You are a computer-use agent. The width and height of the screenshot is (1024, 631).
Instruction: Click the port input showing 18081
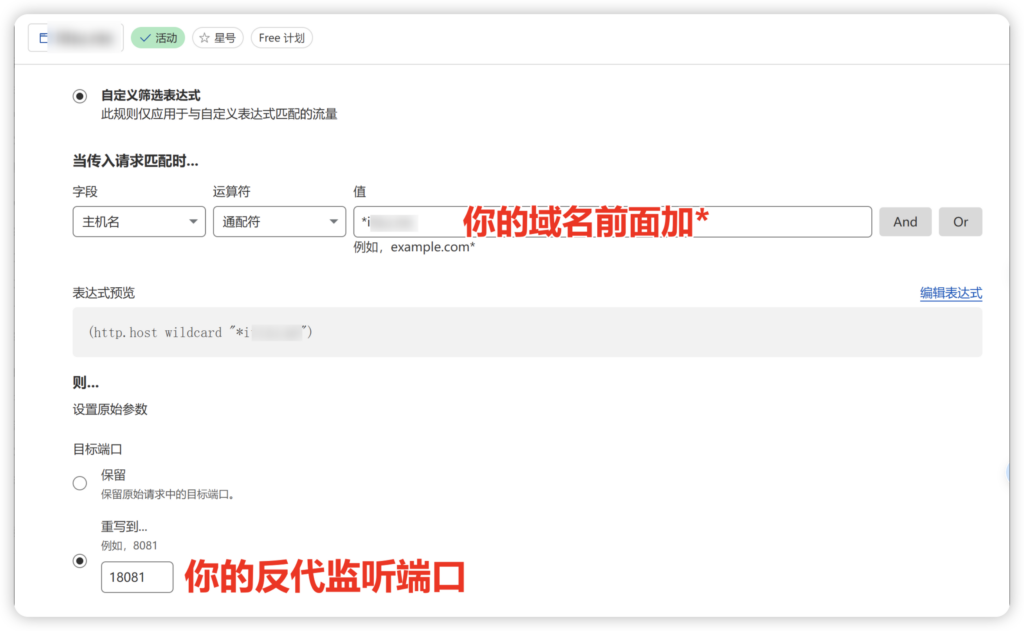[x=137, y=577]
